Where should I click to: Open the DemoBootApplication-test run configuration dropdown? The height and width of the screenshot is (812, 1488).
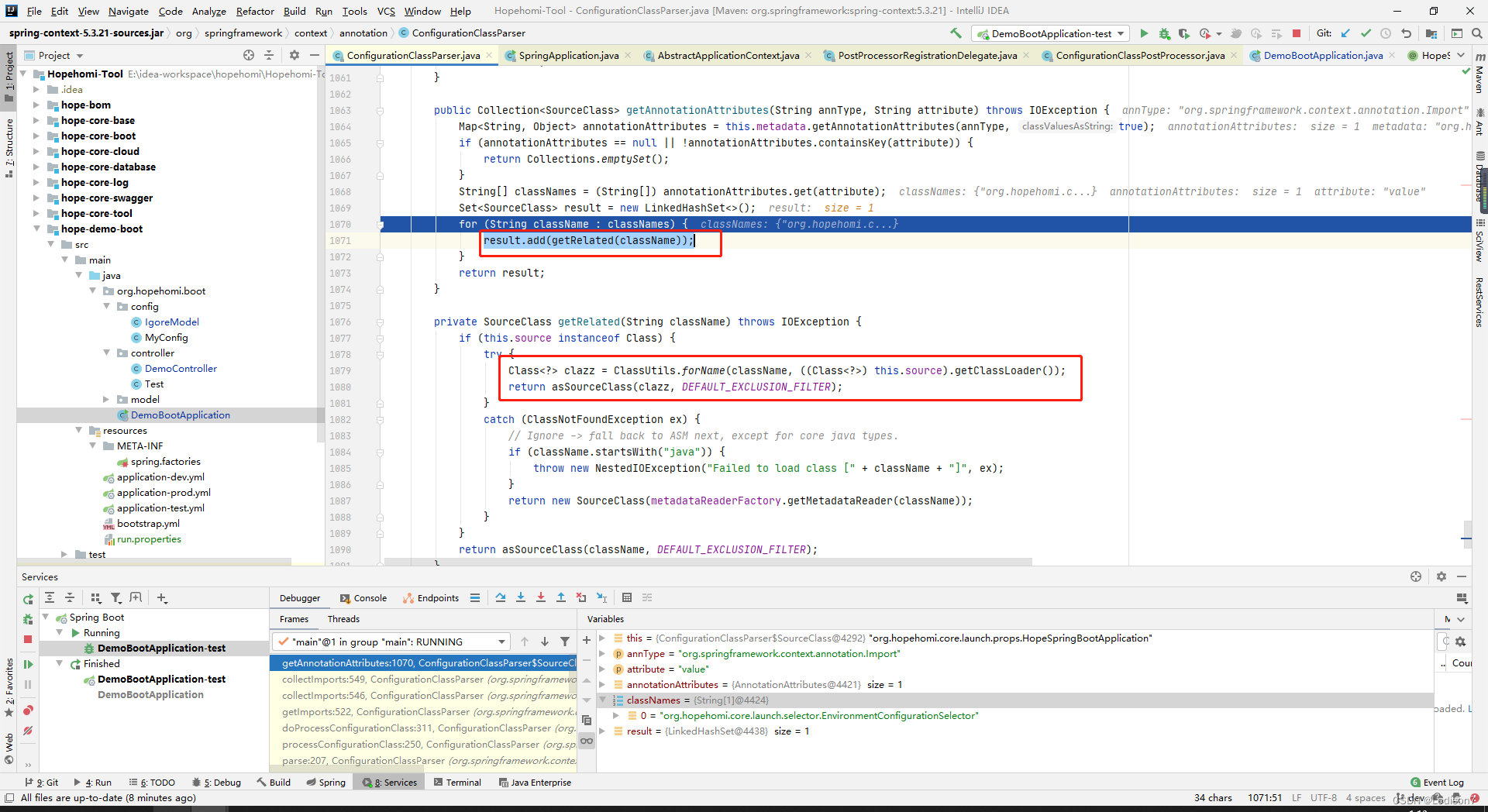click(x=1051, y=33)
